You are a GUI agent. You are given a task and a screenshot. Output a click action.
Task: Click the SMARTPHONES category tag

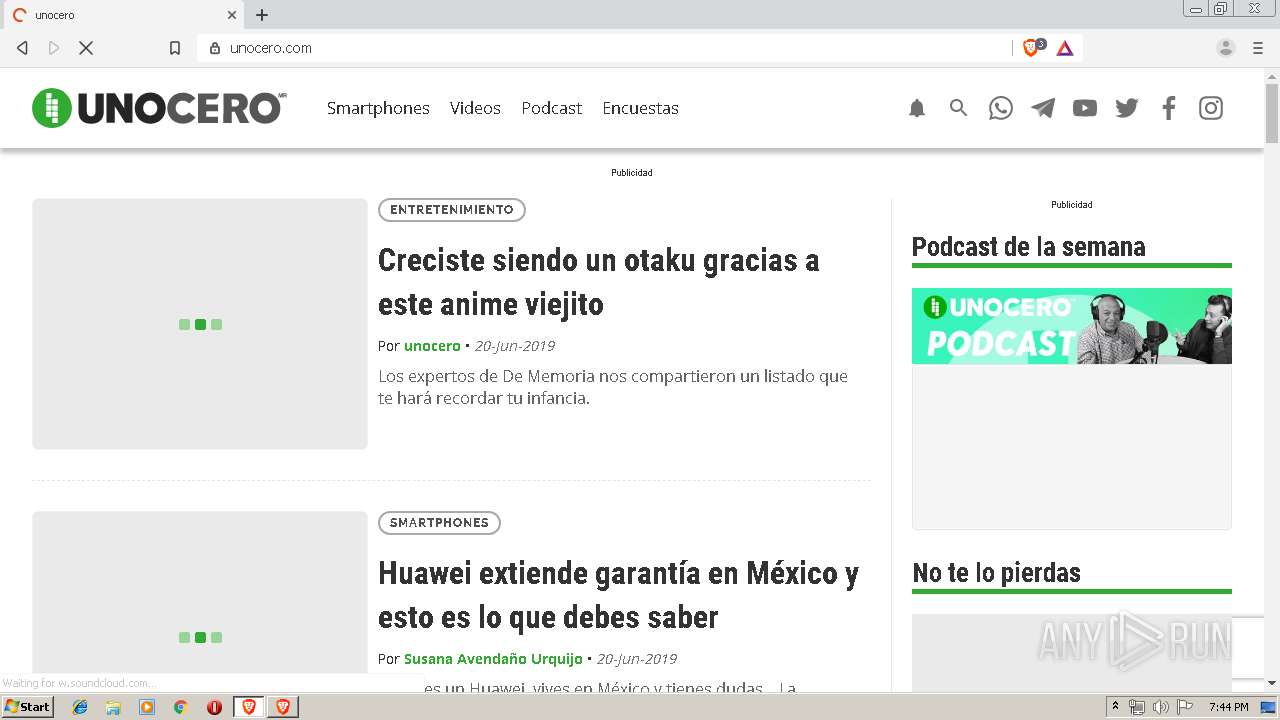click(x=439, y=523)
